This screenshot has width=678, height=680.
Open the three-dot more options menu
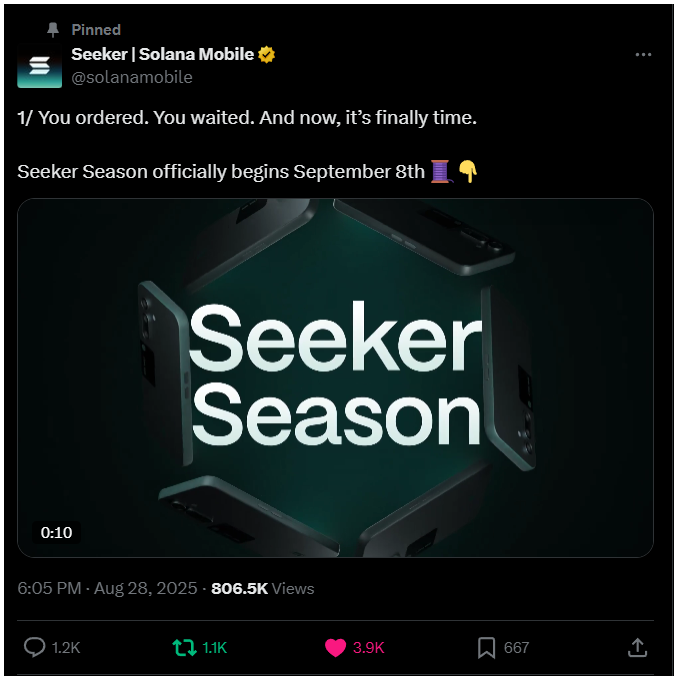tap(643, 55)
